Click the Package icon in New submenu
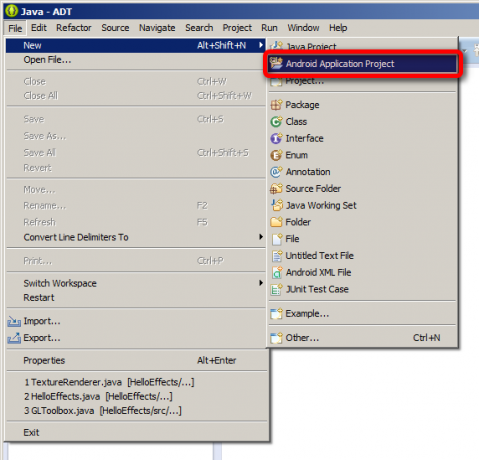Screen dimensions: 479x460 coord(276,105)
